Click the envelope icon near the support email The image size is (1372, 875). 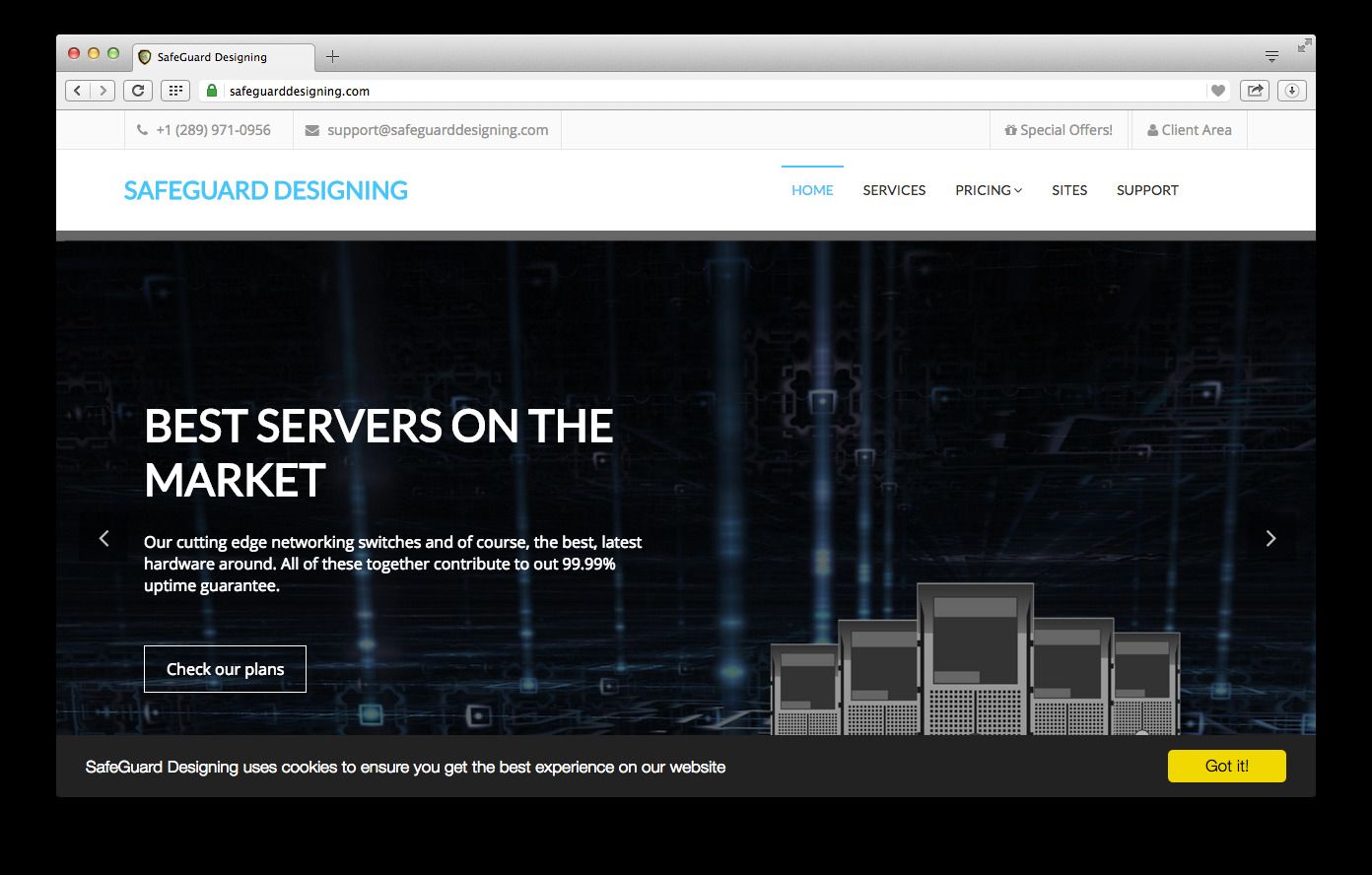pyautogui.click(x=310, y=129)
